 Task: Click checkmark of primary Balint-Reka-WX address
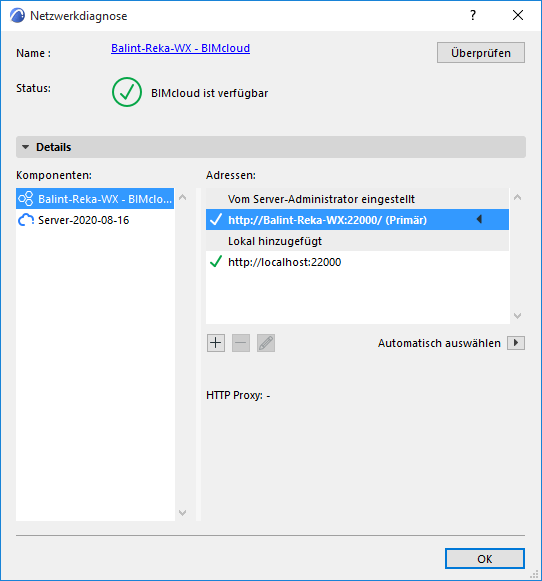[216, 219]
